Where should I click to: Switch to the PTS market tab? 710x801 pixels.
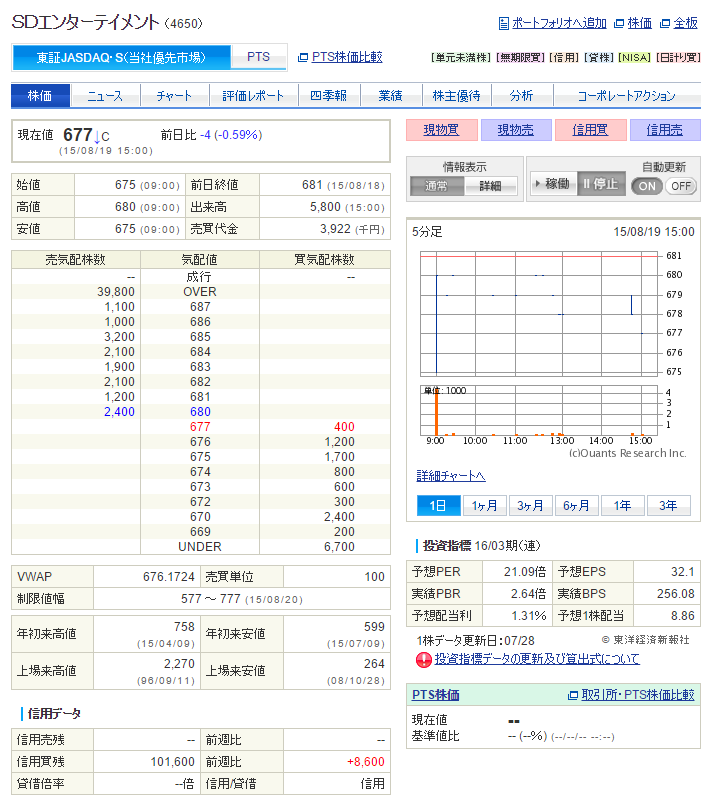pyautogui.click(x=258, y=57)
